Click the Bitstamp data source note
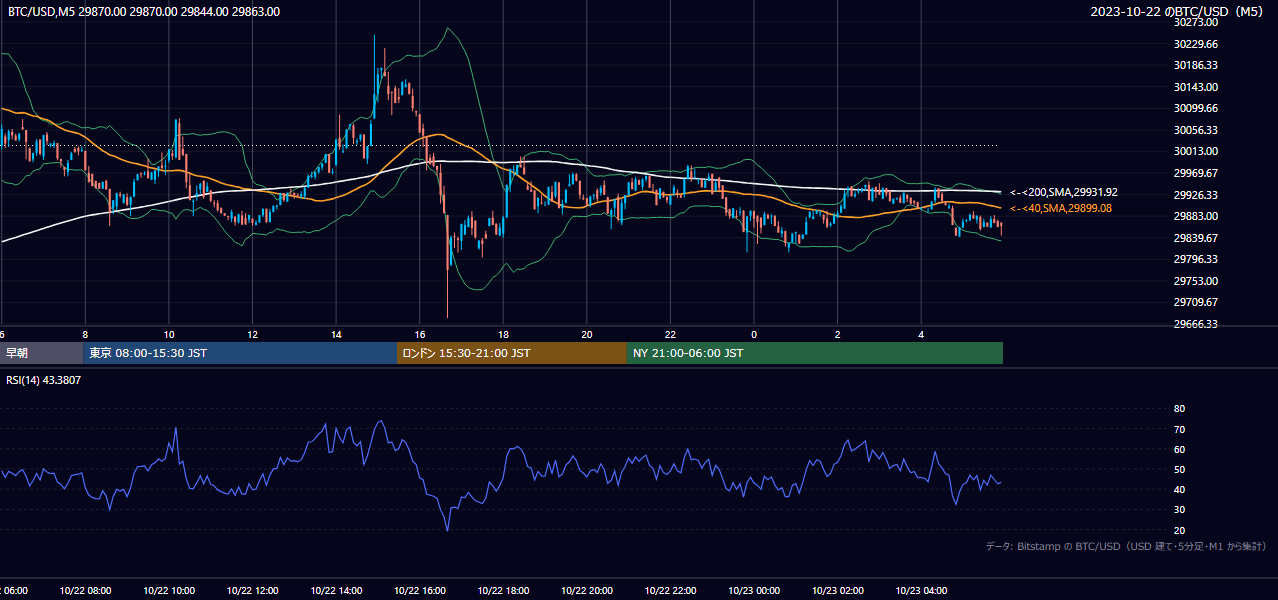The width and height of the screenshot is (1278, 600). click(x=1126, y=547)
